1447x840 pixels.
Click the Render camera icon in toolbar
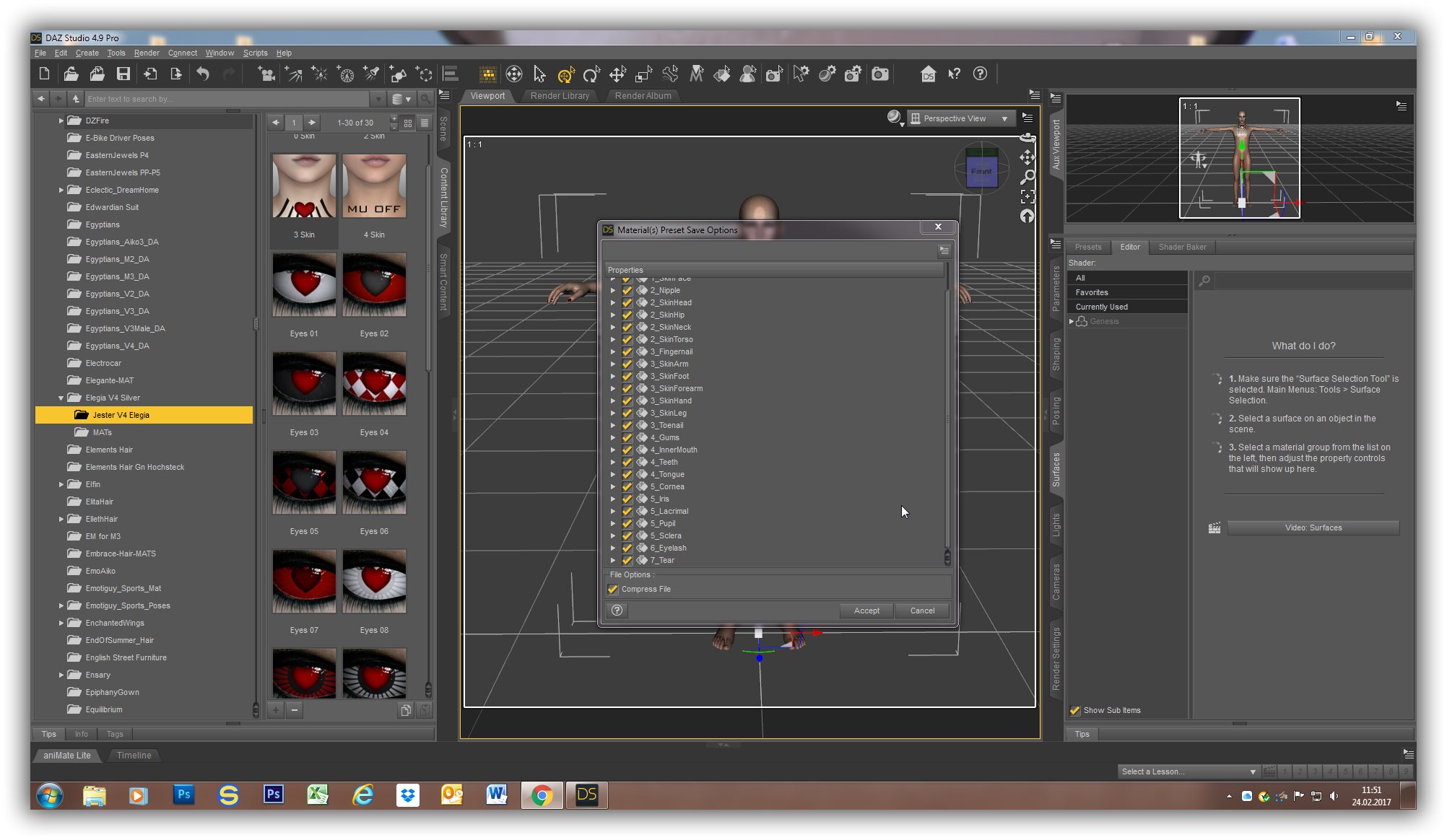tap(879, 74)
